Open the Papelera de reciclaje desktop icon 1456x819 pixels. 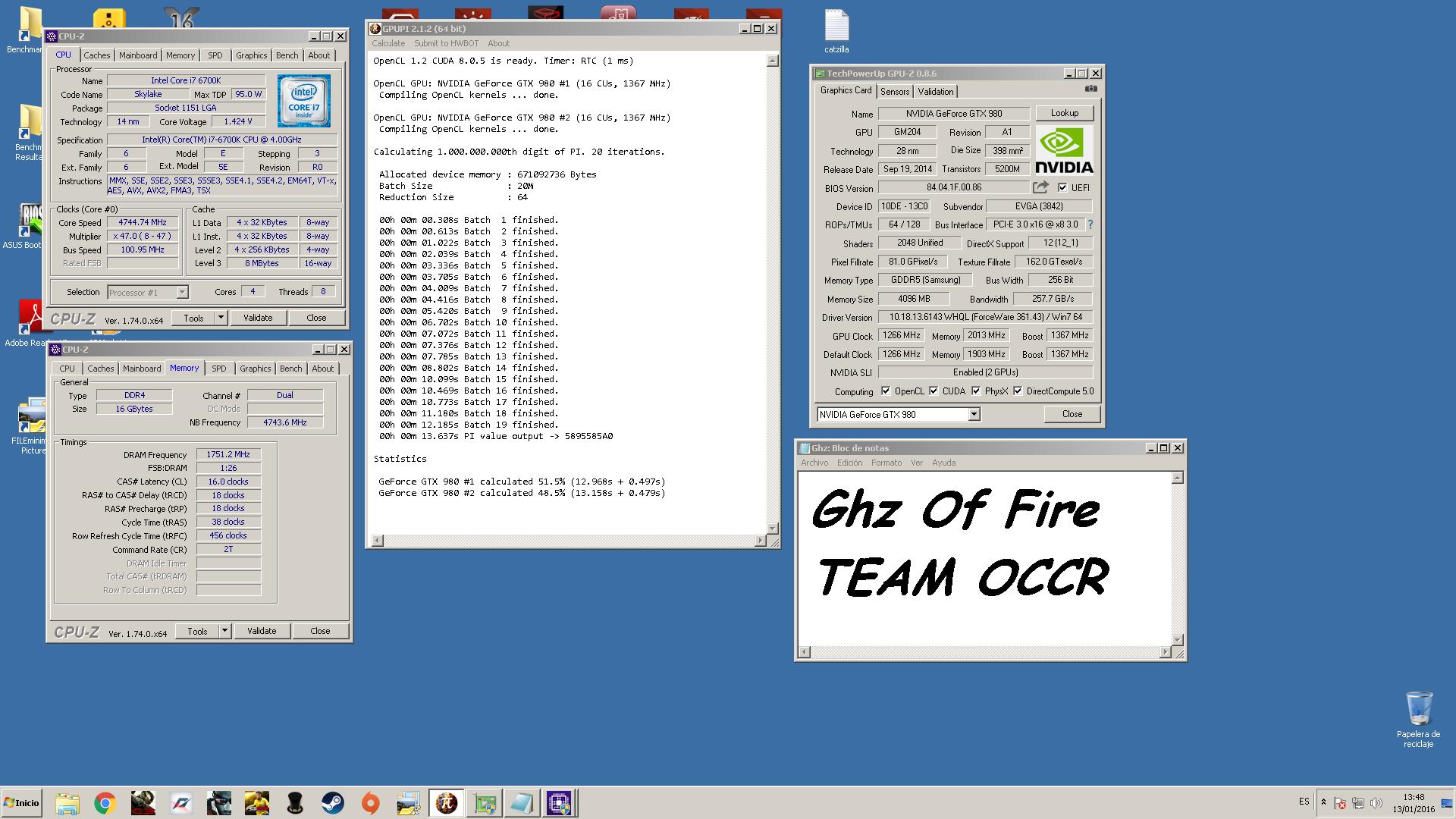[x=1418, y=719]
